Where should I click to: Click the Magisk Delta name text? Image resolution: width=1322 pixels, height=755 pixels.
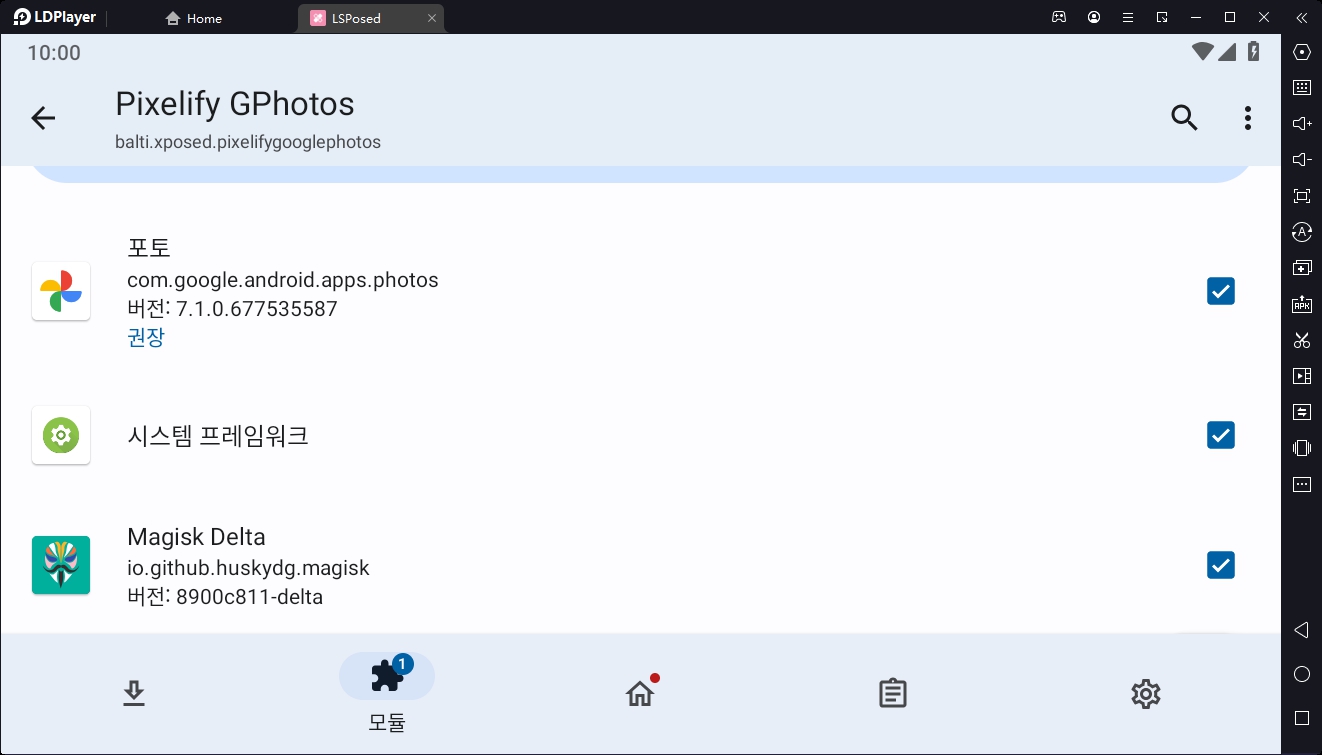tap(196, 537)
